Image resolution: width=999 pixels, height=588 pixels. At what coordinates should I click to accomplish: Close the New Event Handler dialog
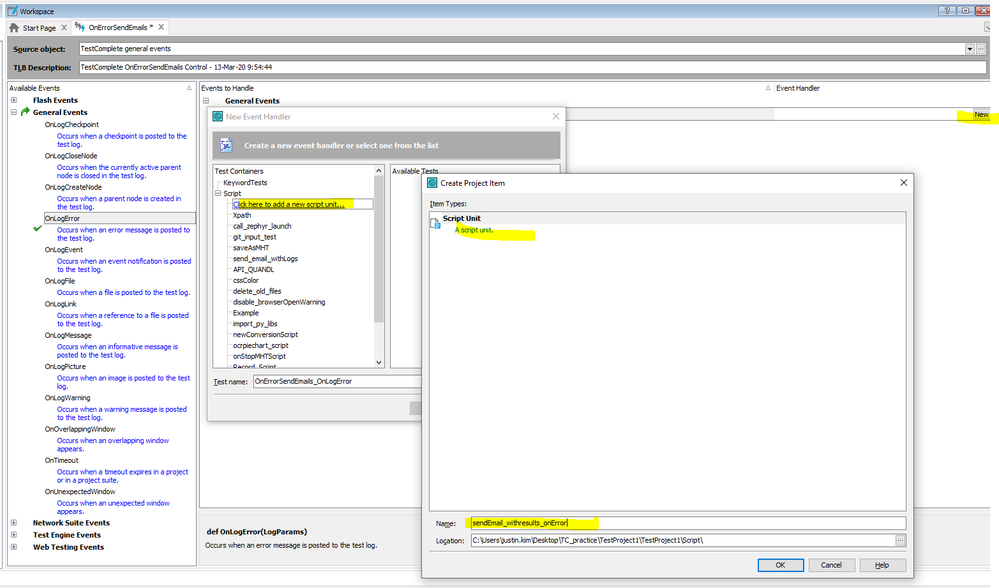click(x=556, y=117)
